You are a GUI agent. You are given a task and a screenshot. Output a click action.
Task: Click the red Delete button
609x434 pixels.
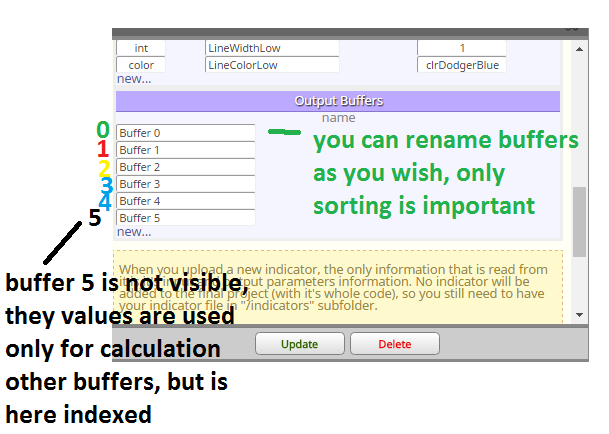395,343
